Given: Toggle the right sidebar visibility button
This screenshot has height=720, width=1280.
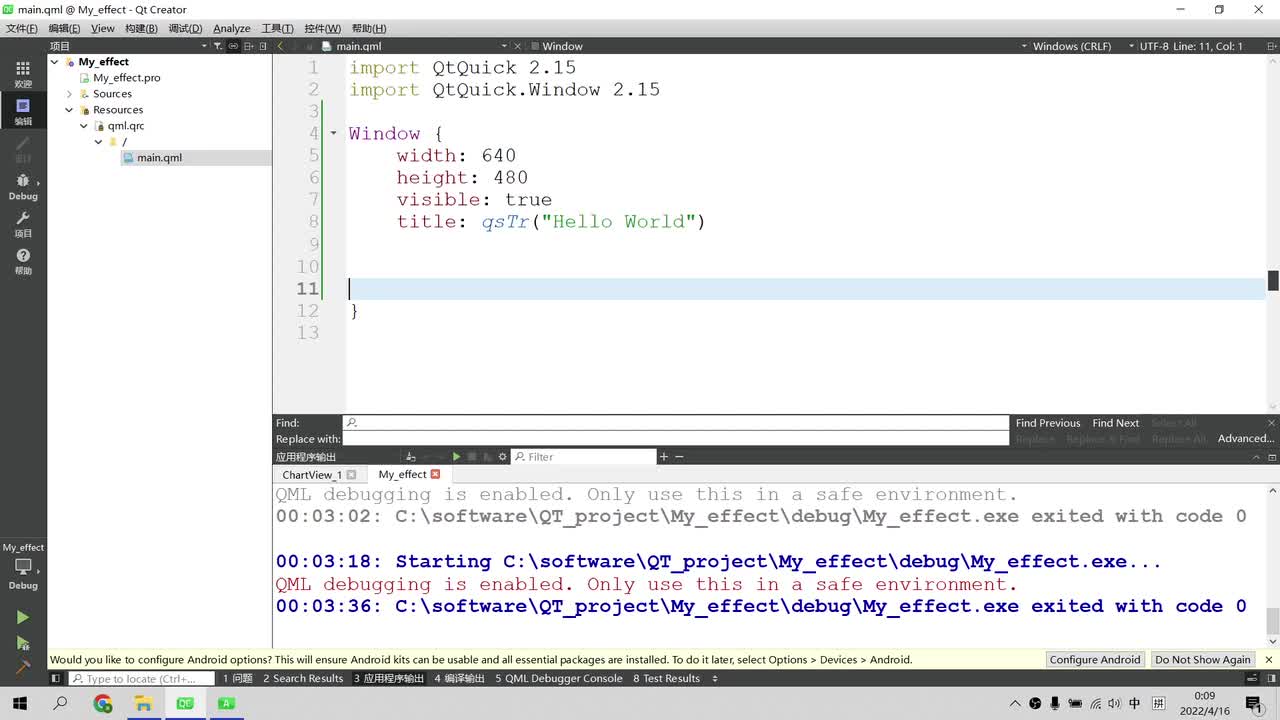Looking at the screenshot, I should pos(1270,679).
